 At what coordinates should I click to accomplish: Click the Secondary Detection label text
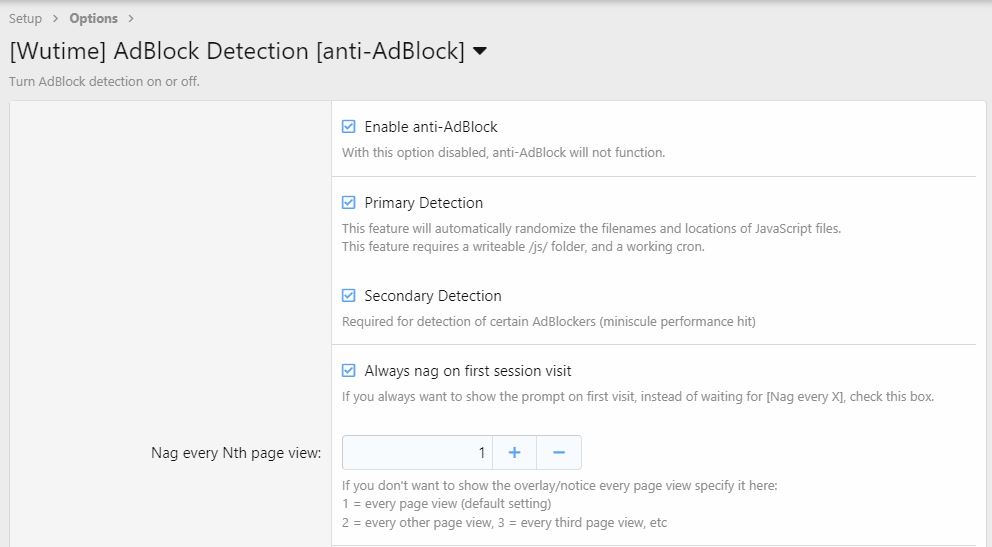(433, 295)
